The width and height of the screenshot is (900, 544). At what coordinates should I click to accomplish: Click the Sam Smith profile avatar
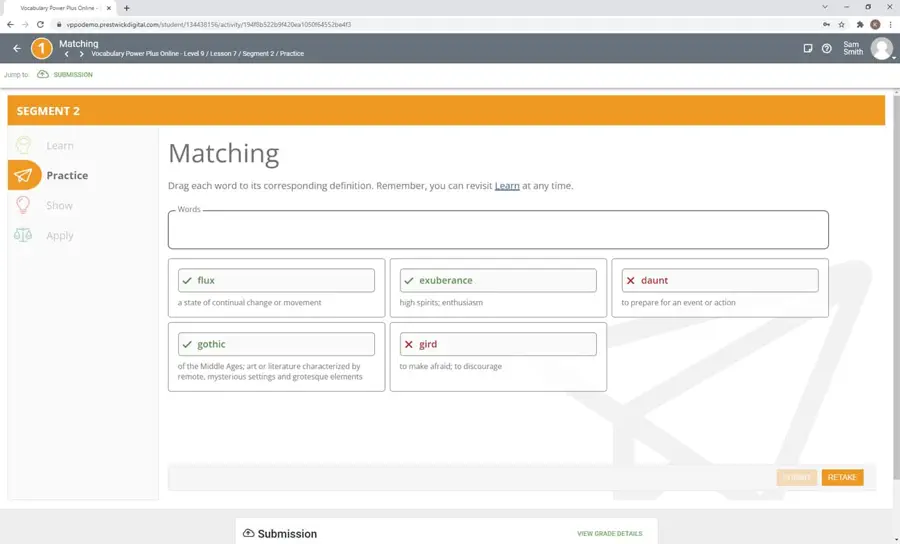[x=881, y=48]
